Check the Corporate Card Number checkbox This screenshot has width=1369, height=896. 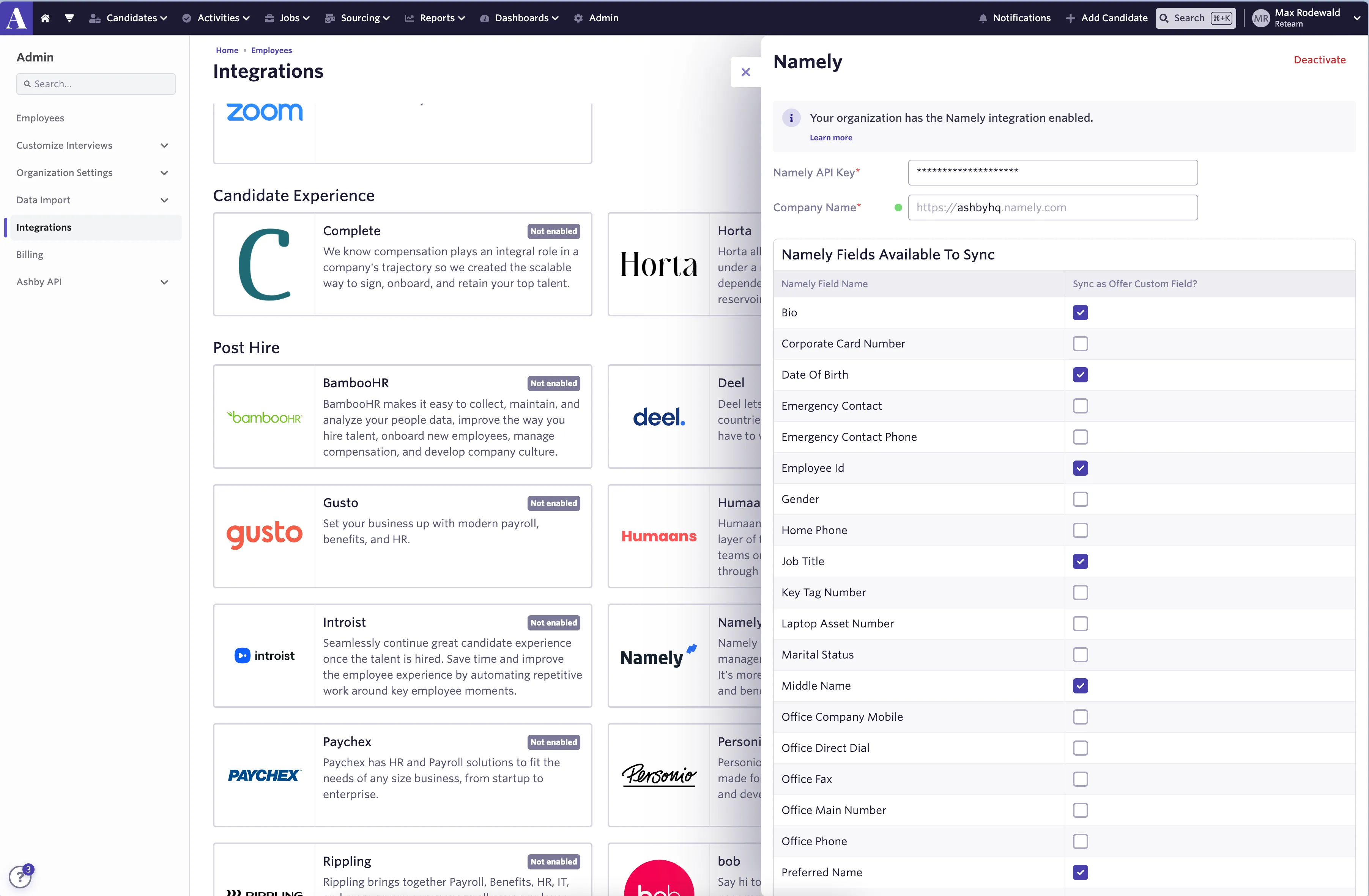point(1080,344)
